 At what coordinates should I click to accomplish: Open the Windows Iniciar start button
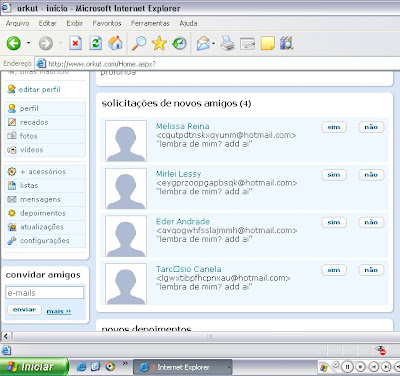[33, 367]
